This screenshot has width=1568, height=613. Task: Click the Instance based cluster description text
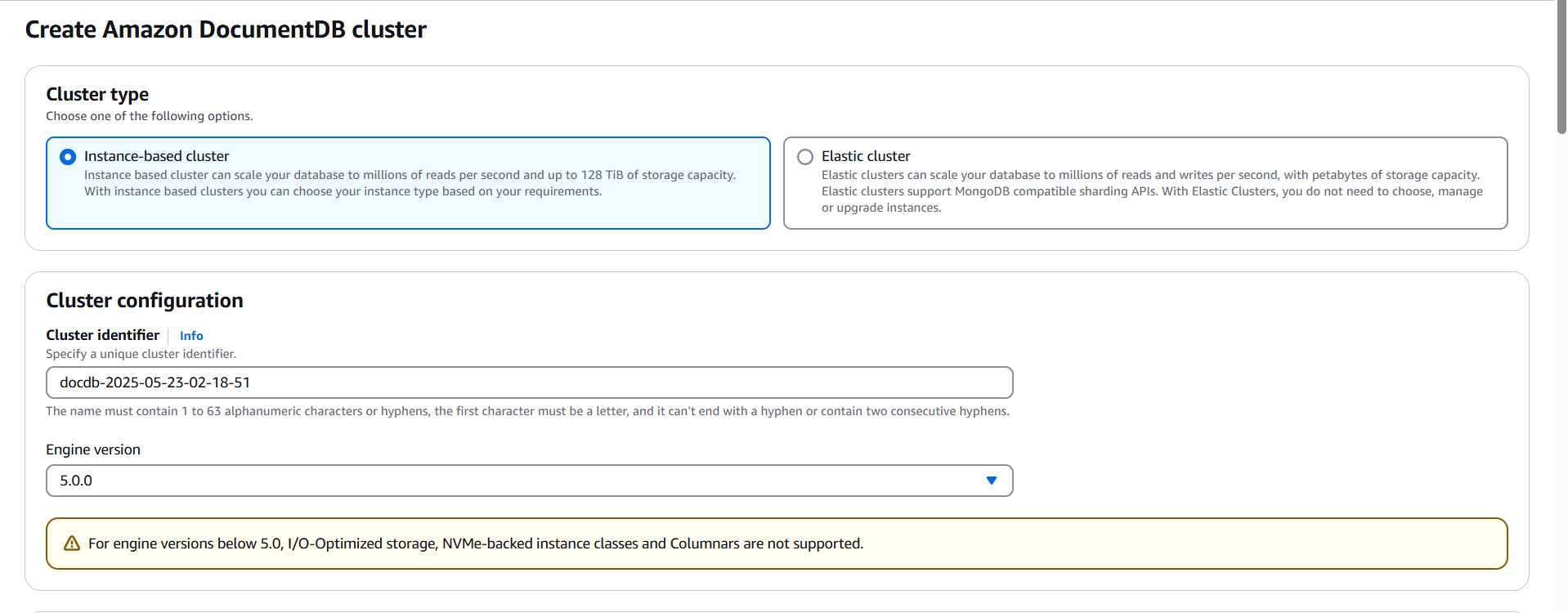coord(410,183)
